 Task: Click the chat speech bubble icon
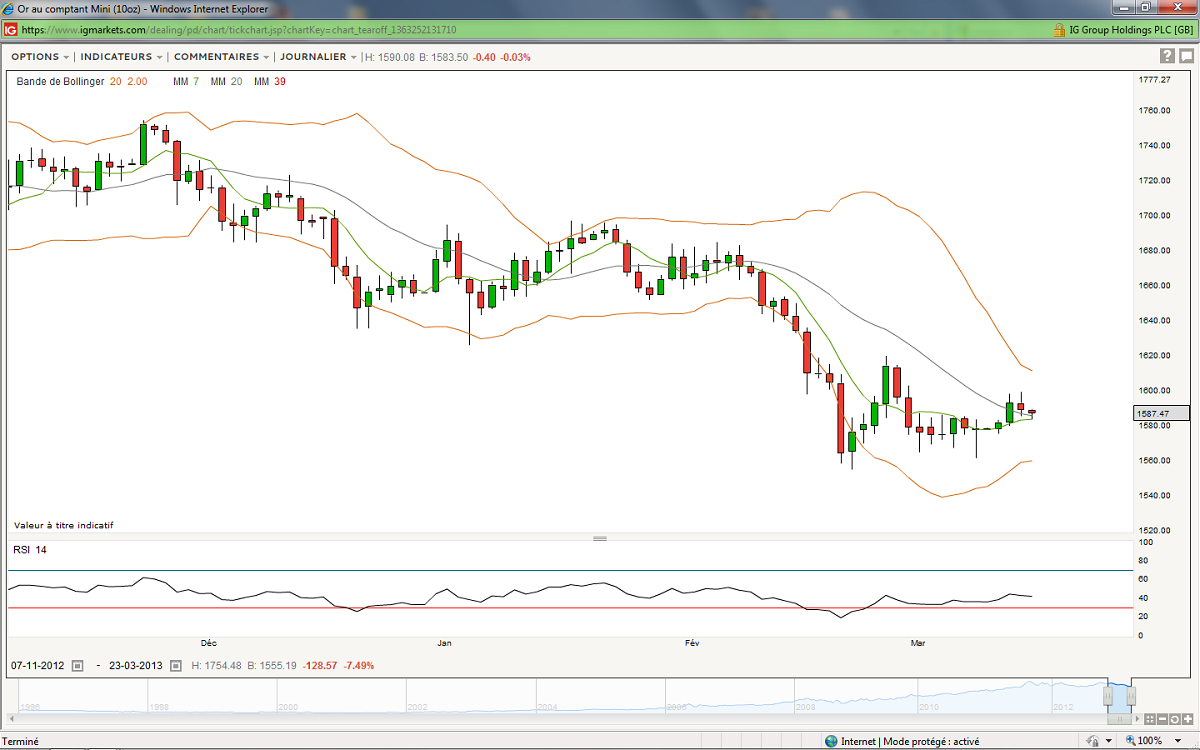(1185, 57)
